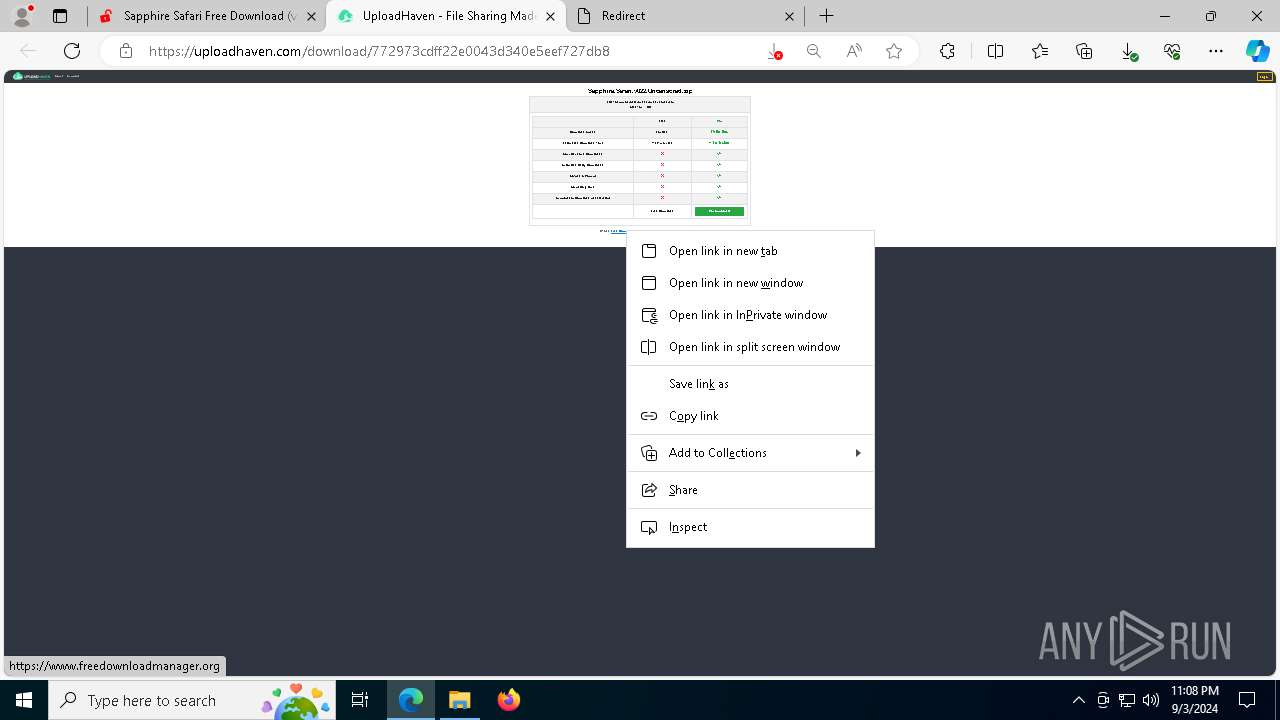1280x720 pixels.
Task: Open the Settings and more menu
Action: [1216, 51]
